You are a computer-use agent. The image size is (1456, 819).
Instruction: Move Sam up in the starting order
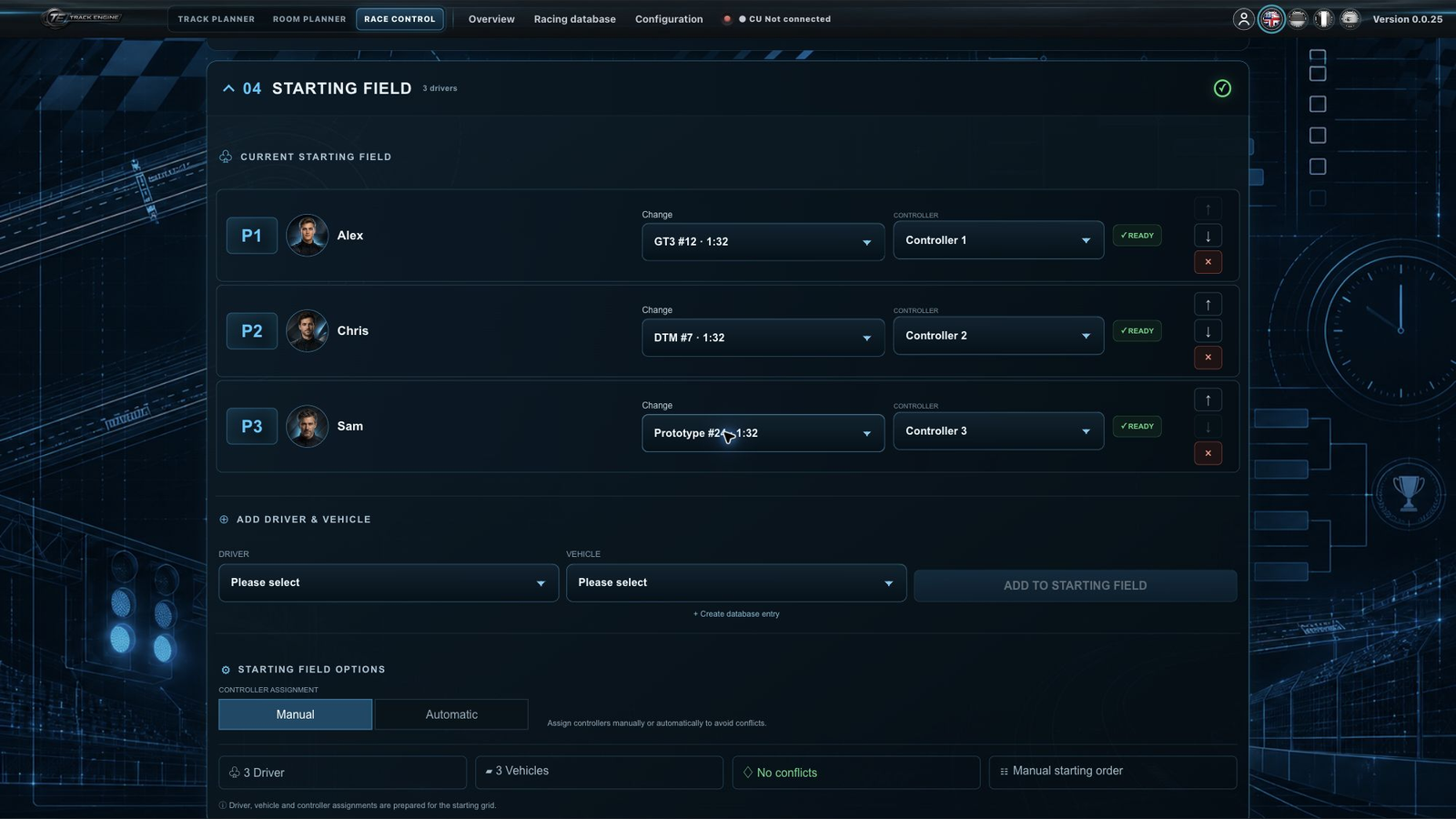point(1208,400)
